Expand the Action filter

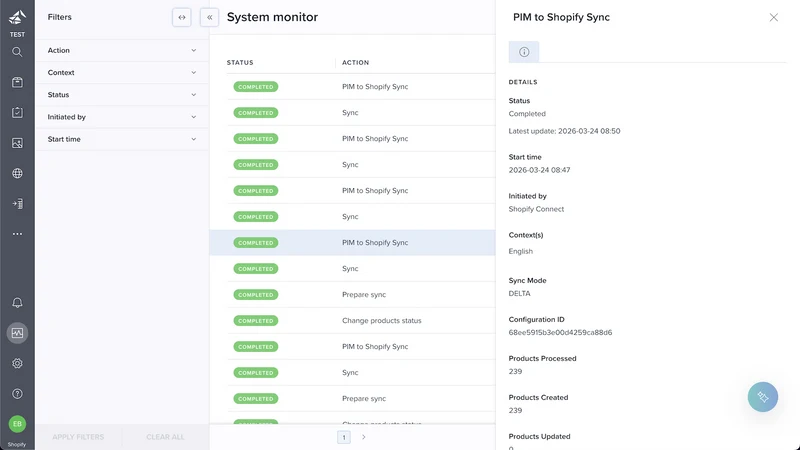coord(122,51)
